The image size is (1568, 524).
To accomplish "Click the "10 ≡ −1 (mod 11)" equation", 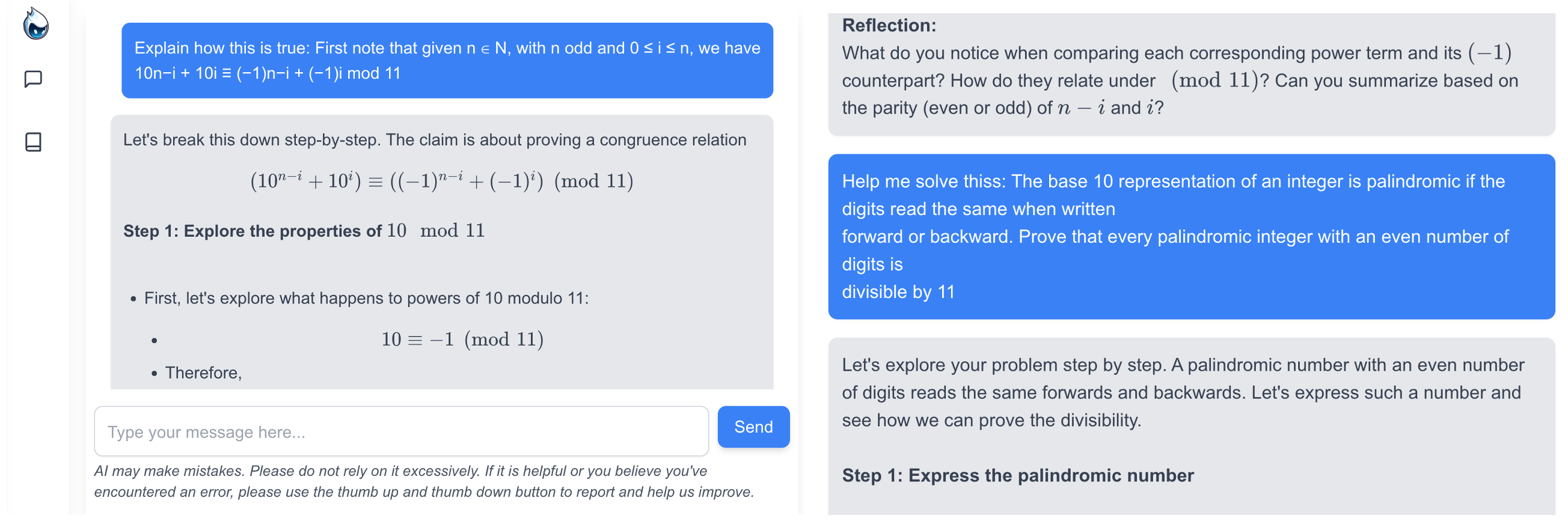I will (x=462, y=339).
